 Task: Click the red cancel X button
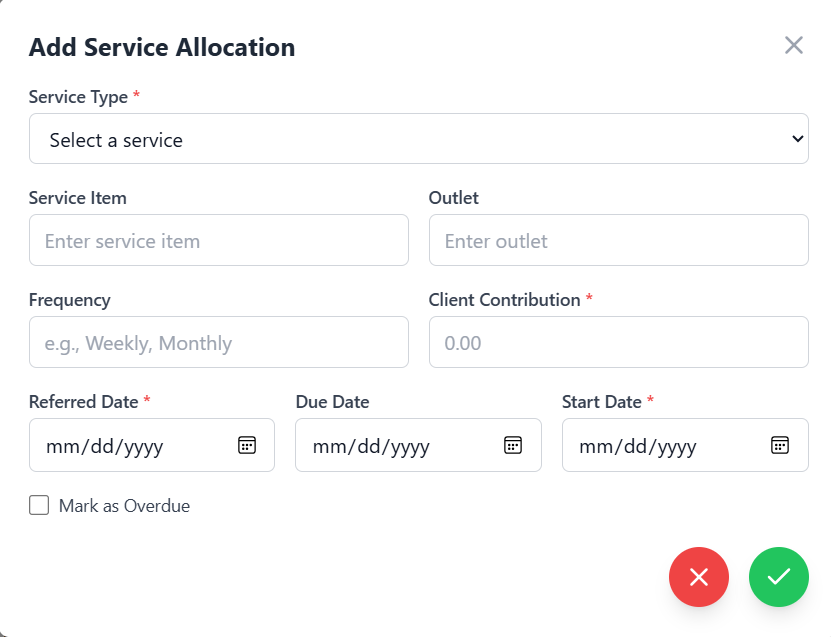(x=699, y=577)
